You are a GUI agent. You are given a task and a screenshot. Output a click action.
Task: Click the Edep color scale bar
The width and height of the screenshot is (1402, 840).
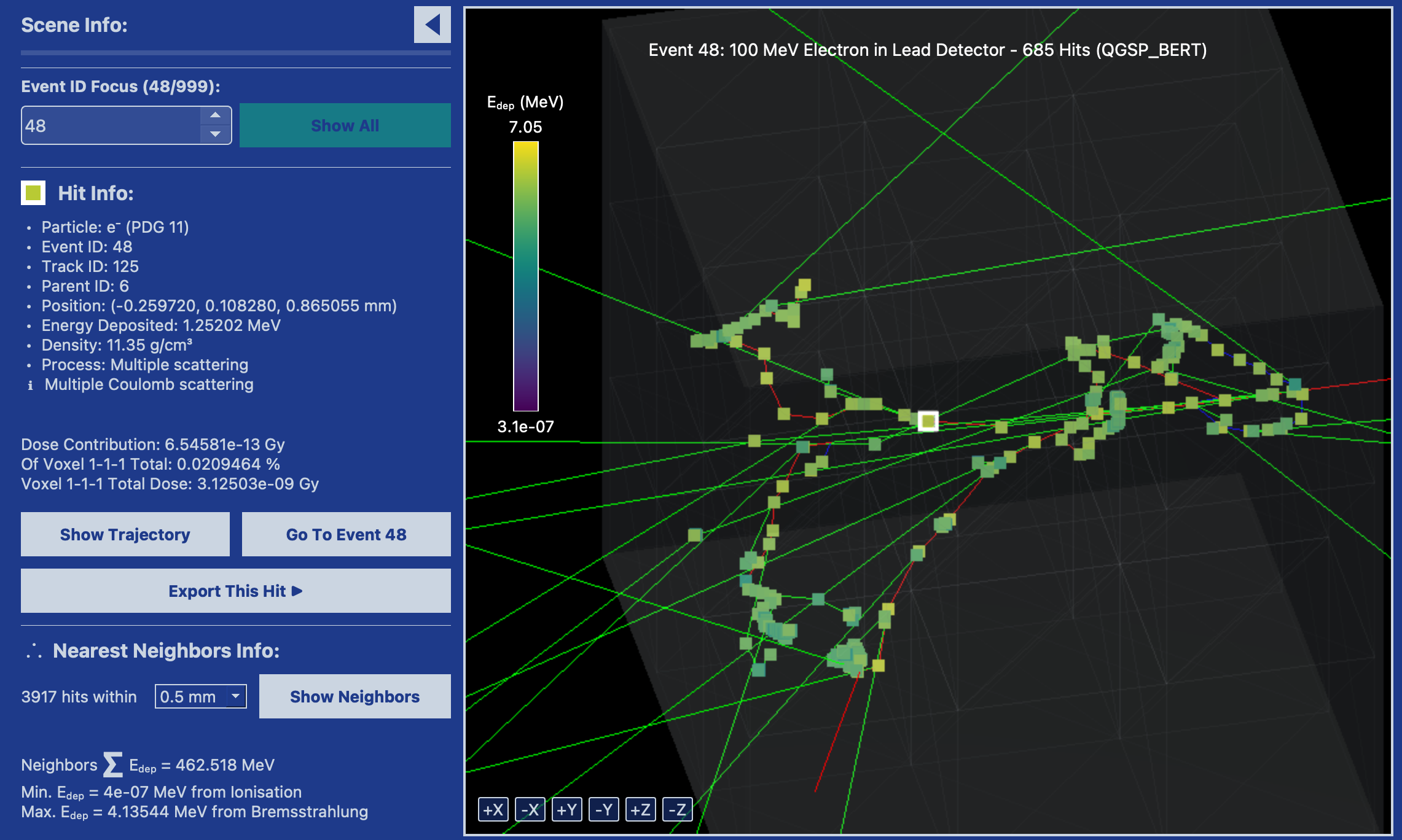526,276
